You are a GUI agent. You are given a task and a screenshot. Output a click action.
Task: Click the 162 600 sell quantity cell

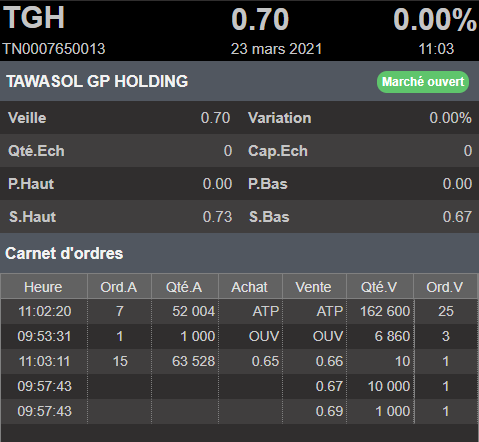coord(385,311)
